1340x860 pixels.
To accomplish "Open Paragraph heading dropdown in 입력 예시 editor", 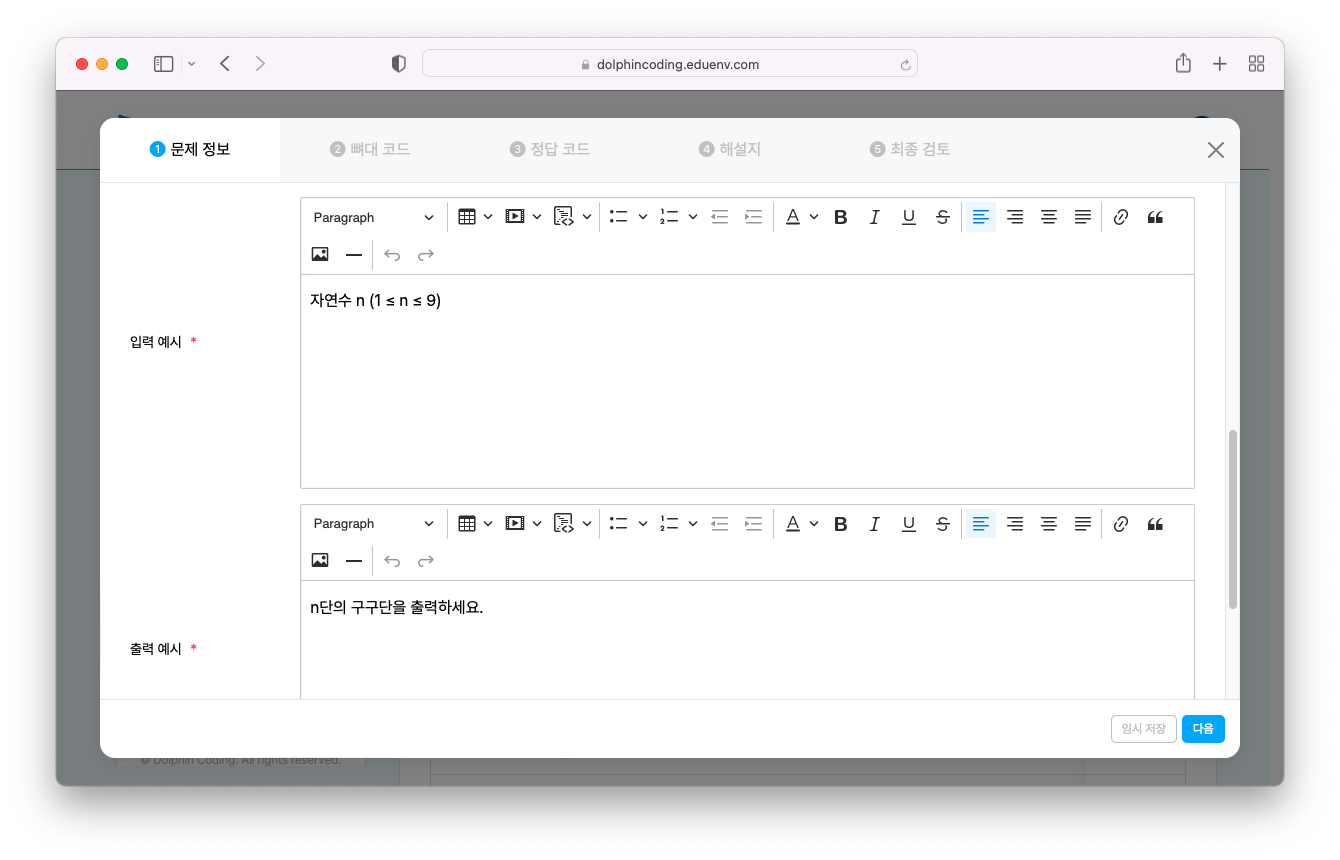I will 374,217.
